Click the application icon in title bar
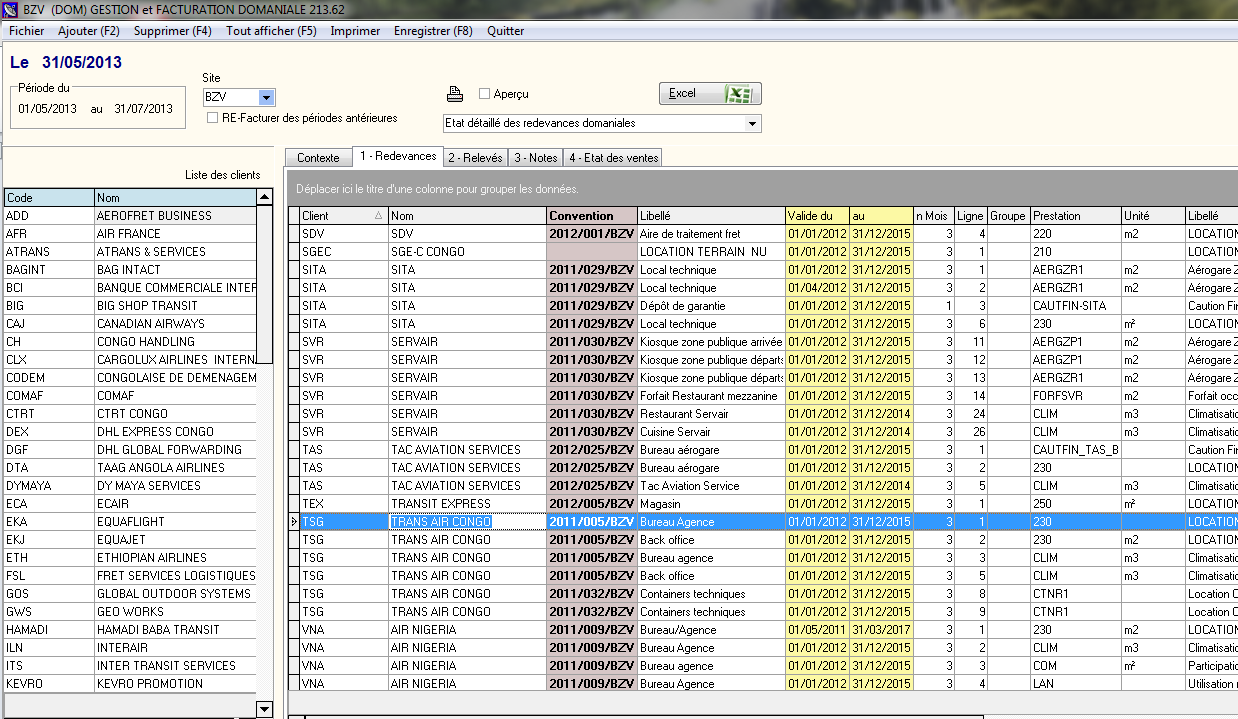 [10, 9]
